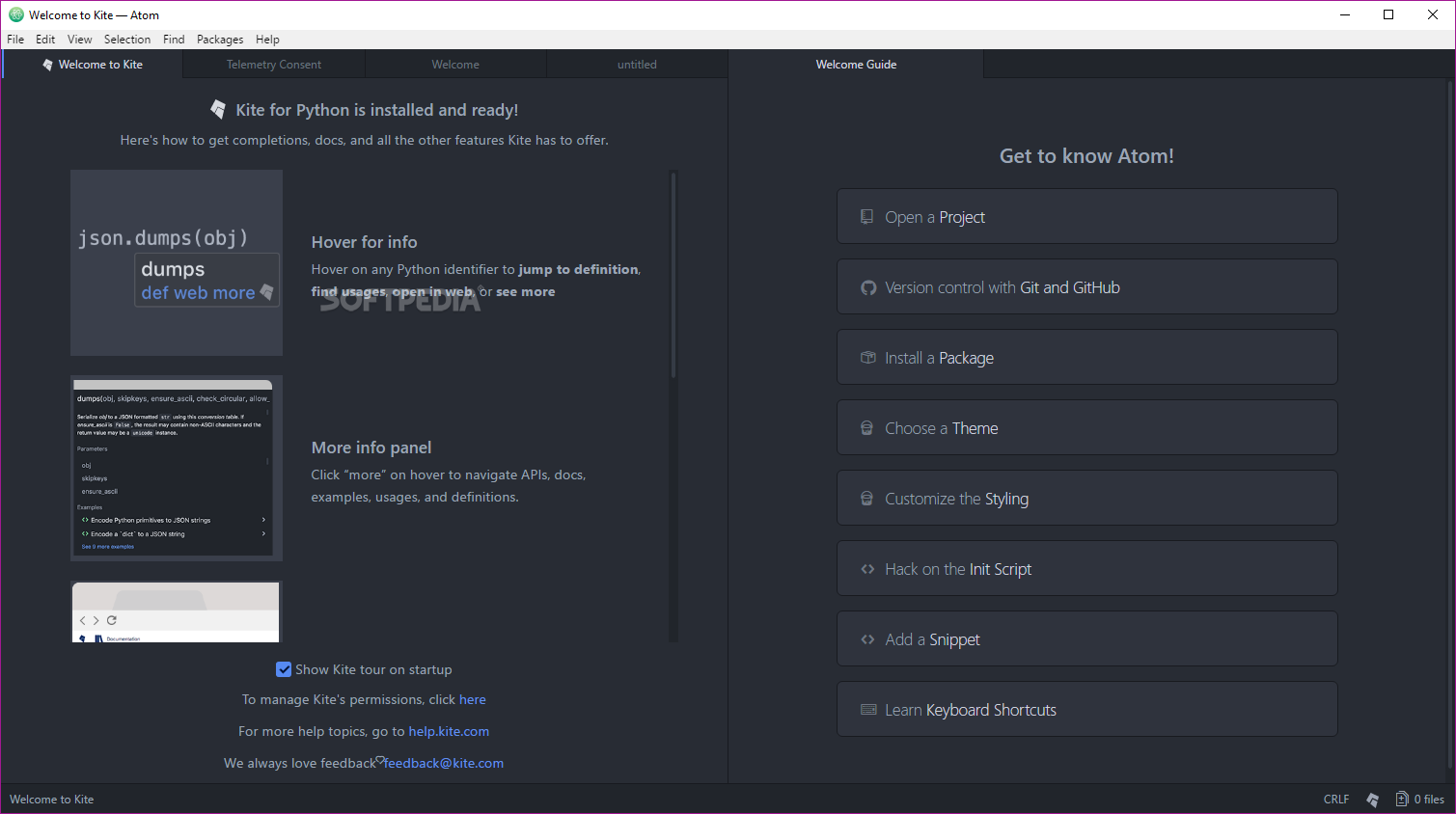Viewport: 1456px width, 814px height.
Task: Click the 0 files status entry
Action: (1429, 800)
